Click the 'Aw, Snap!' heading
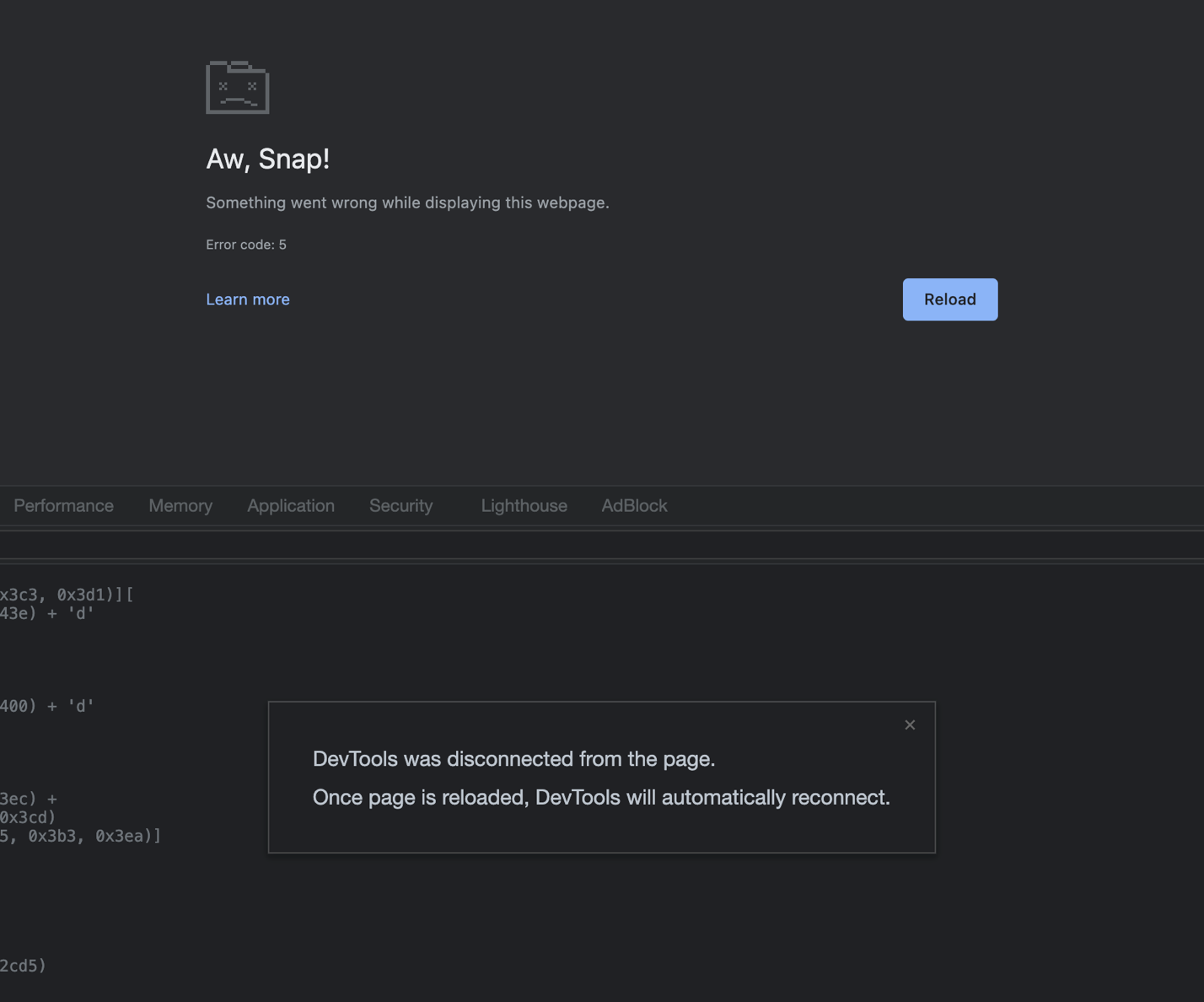This screenshot has width=1204, height=1002. 268,159
